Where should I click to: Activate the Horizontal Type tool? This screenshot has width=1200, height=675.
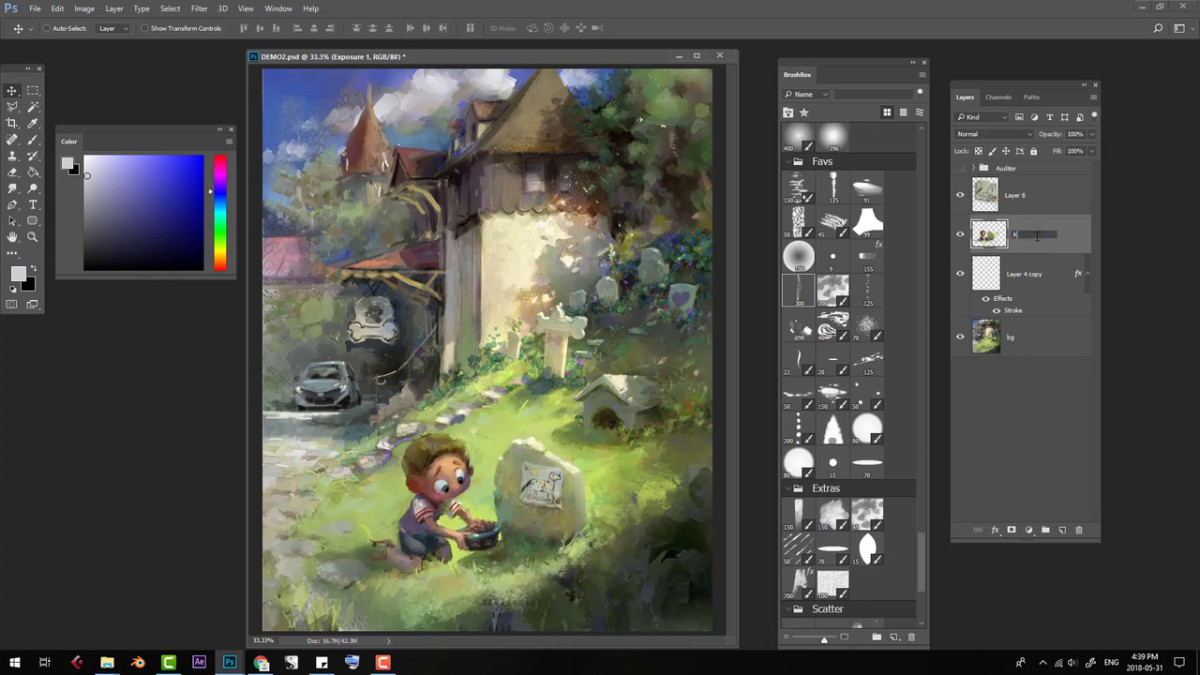(33, 204)
